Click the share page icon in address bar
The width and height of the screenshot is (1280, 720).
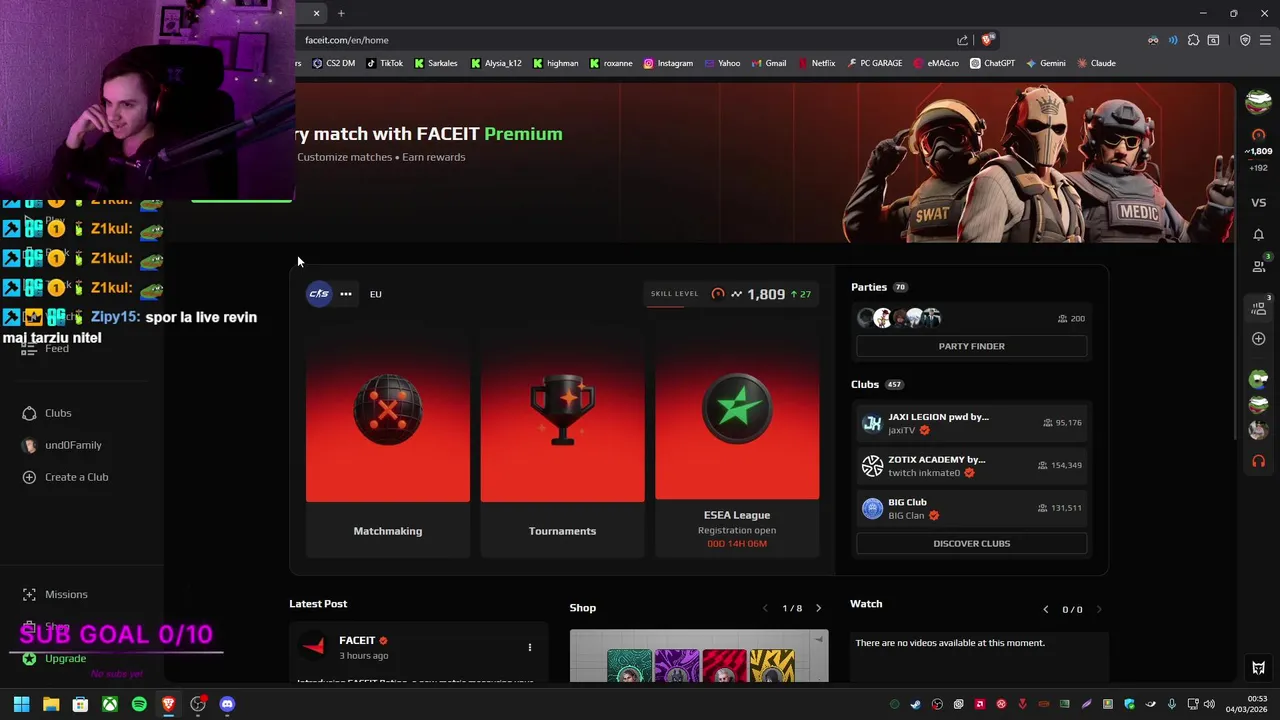click(x=962, y=40)
